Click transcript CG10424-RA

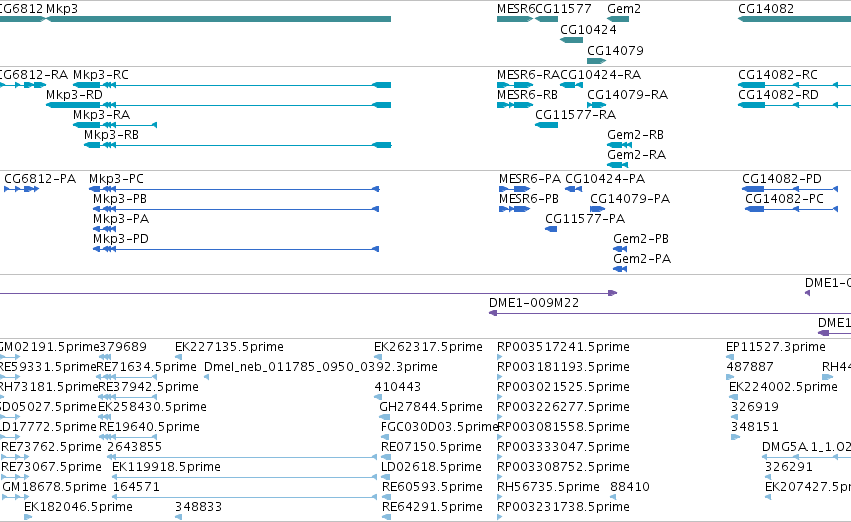pyautogui.click(x=571, y=85)
